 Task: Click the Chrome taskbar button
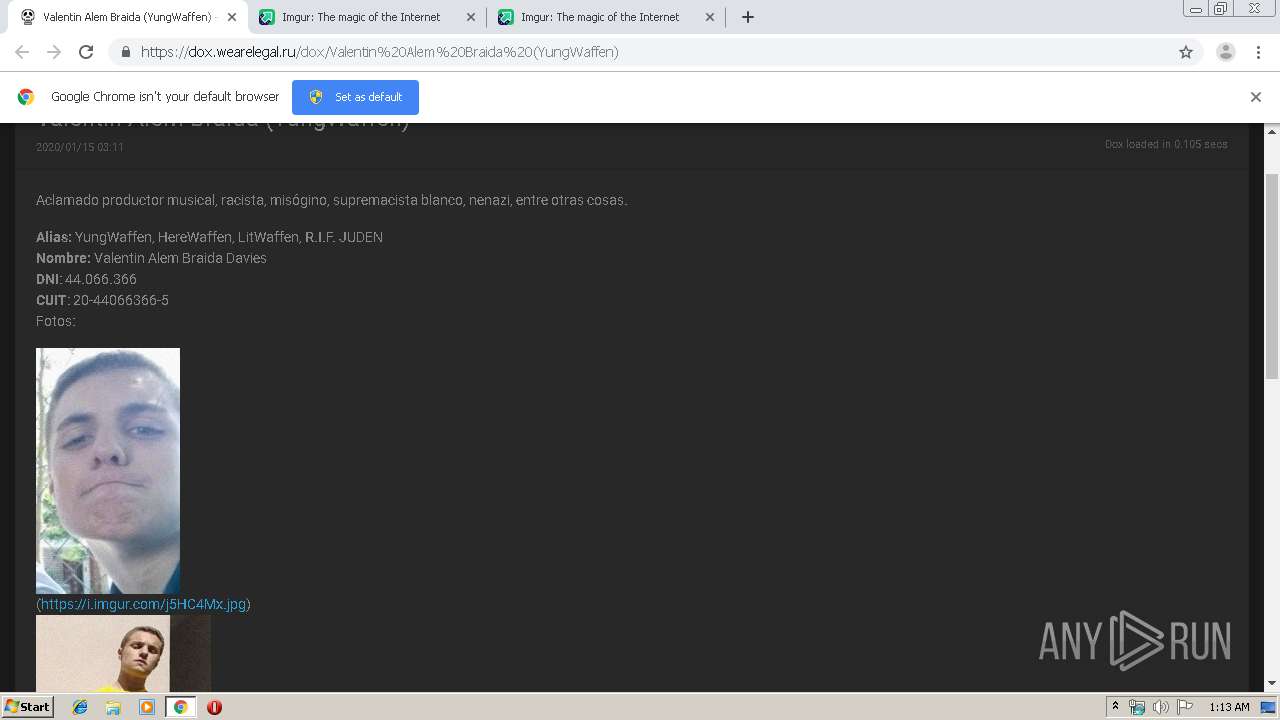(x=180, y=707)
